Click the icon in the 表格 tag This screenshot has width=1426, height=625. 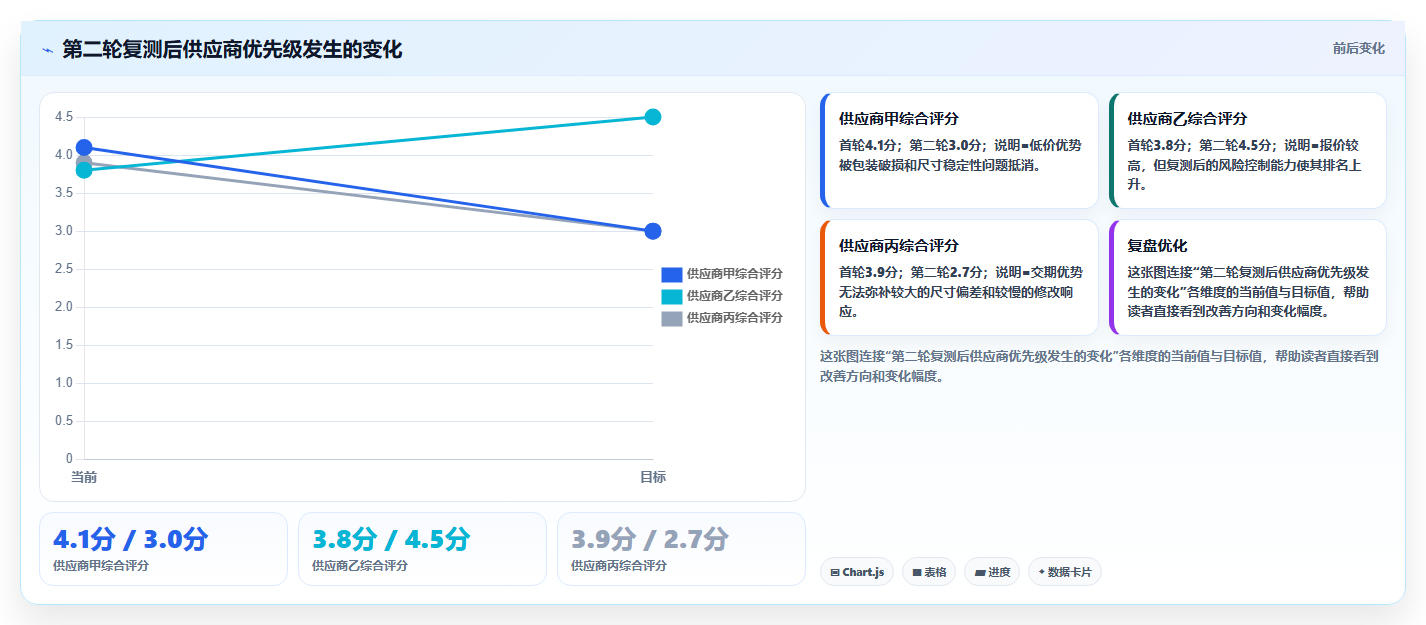[917, 573]
